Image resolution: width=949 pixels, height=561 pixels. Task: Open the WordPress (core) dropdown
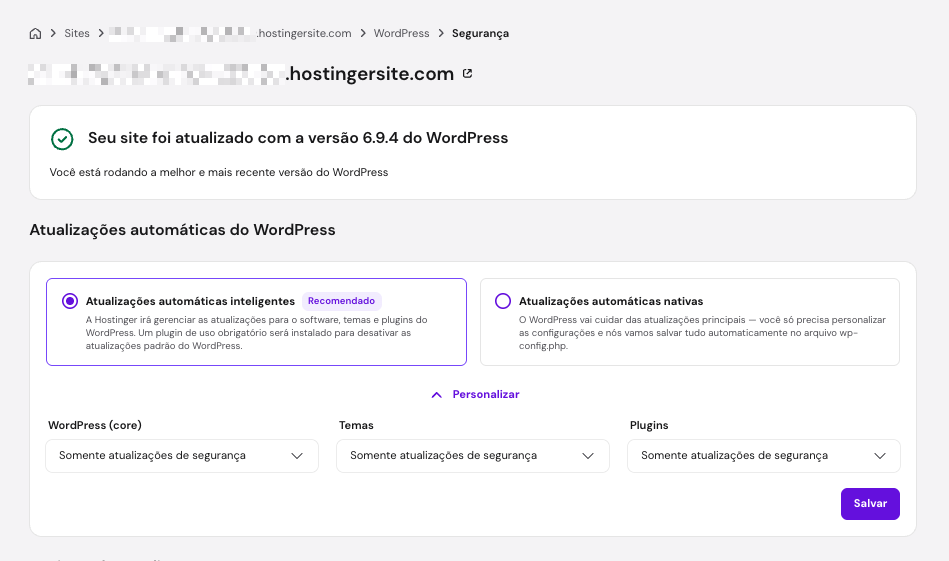pyautogui.click(x=182, y=456)
